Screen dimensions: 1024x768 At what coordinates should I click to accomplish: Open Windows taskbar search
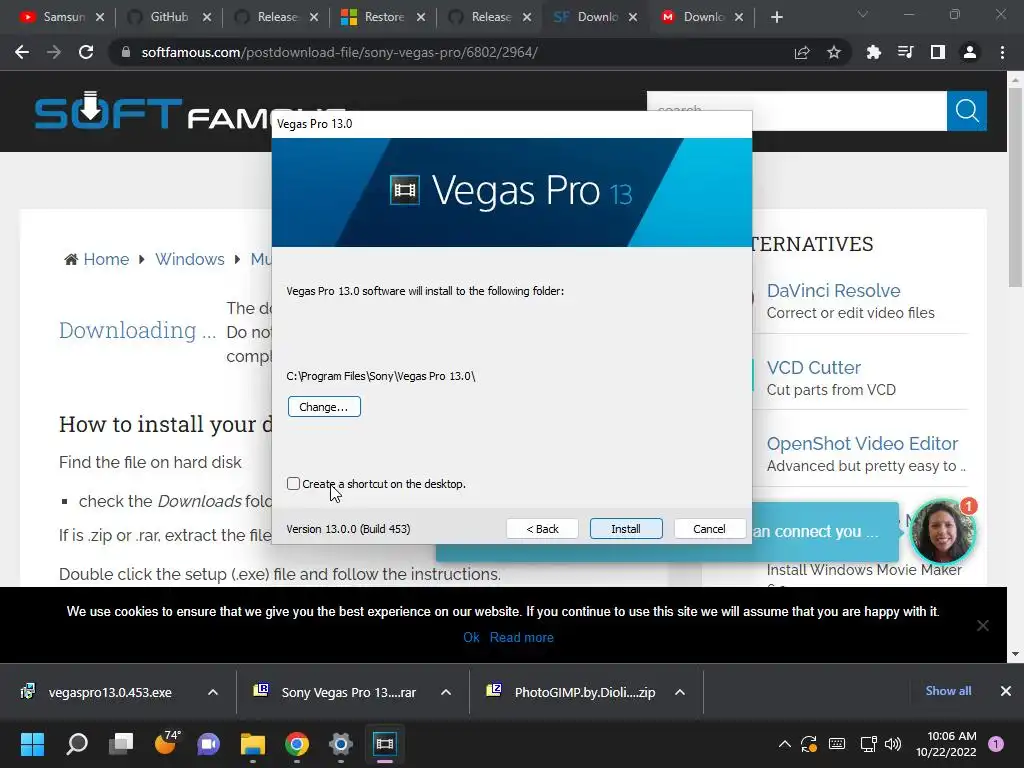pos(77,744)
